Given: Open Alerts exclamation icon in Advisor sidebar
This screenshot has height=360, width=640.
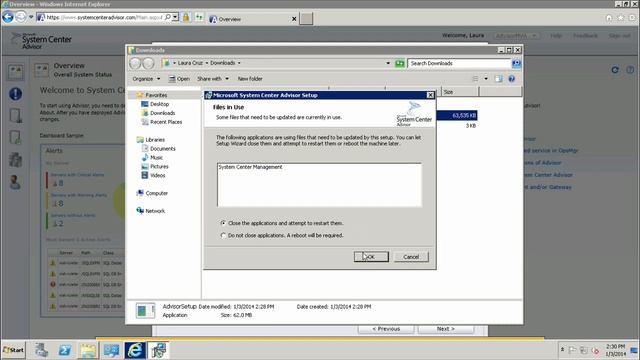Looking at the screenshot, I should click(16, 94).
